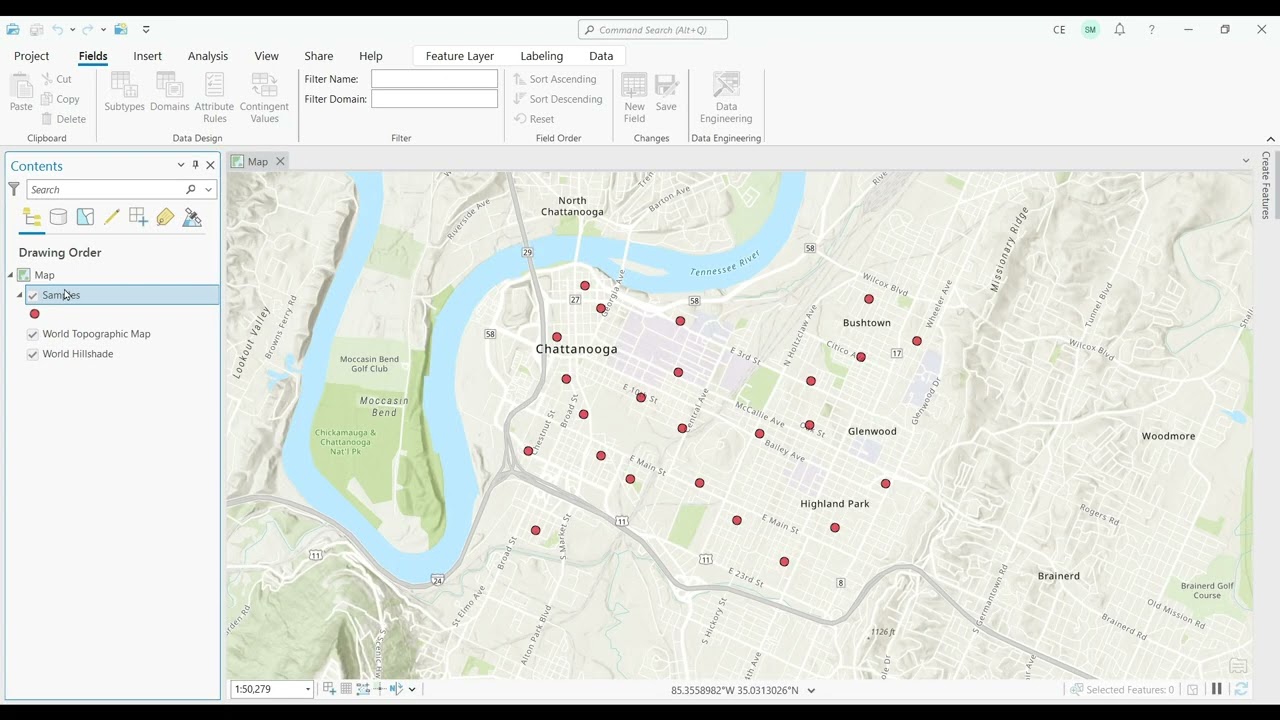Open the Data contextual tab
The height and width of the screenshot is (720, 1280).
pos(601,56)
